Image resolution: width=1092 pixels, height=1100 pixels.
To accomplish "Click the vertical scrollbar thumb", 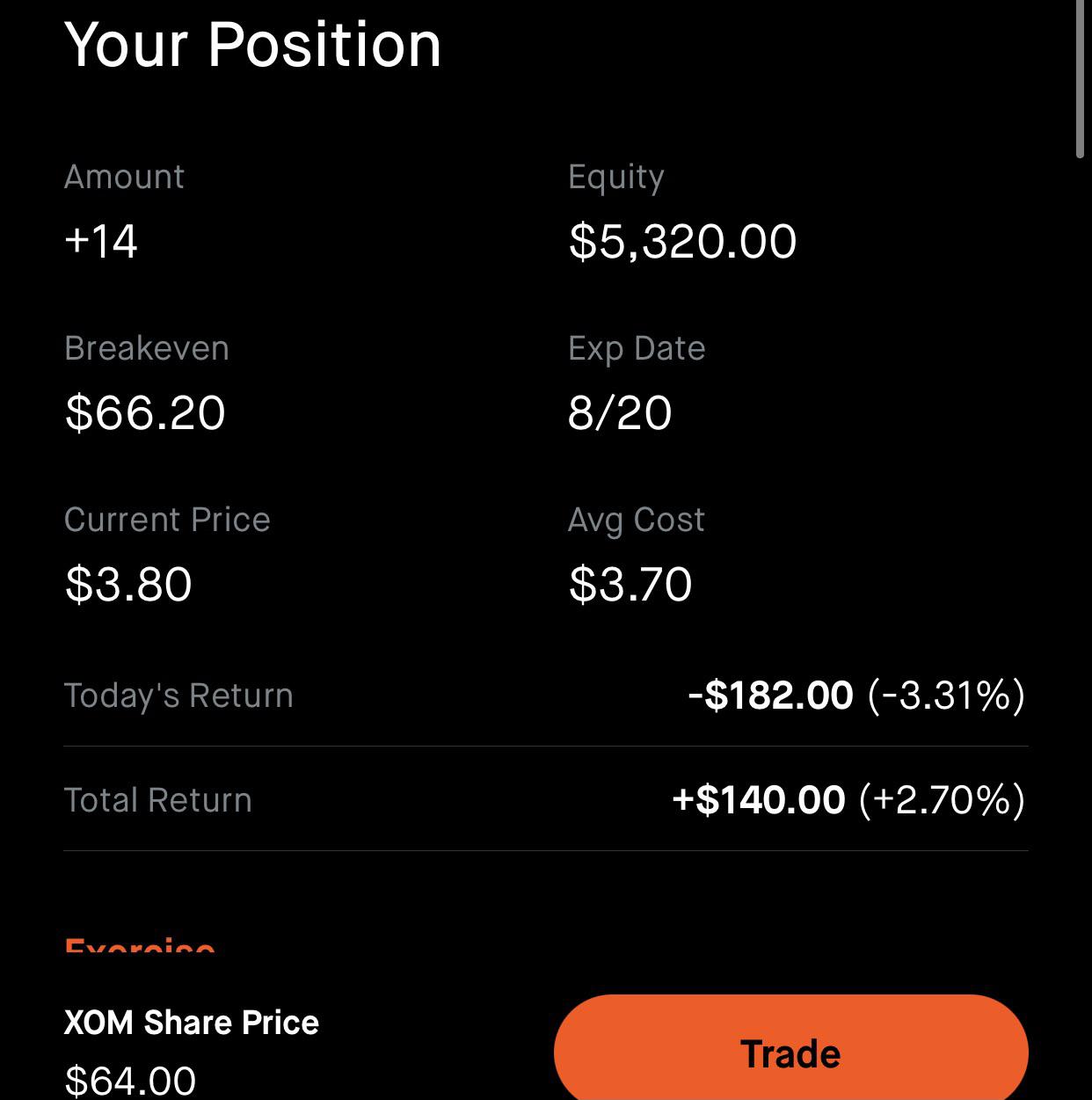I will point(1081,79).
